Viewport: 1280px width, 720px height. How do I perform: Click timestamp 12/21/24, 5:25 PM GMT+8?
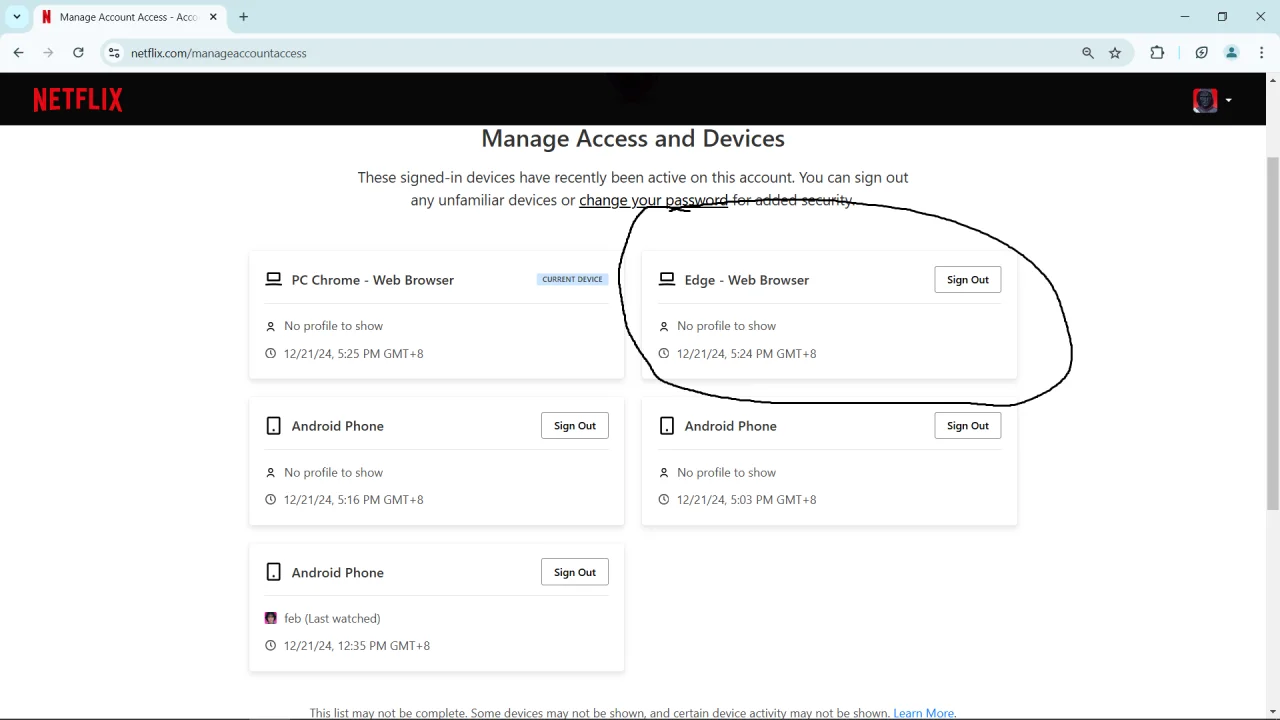[354, 354]
